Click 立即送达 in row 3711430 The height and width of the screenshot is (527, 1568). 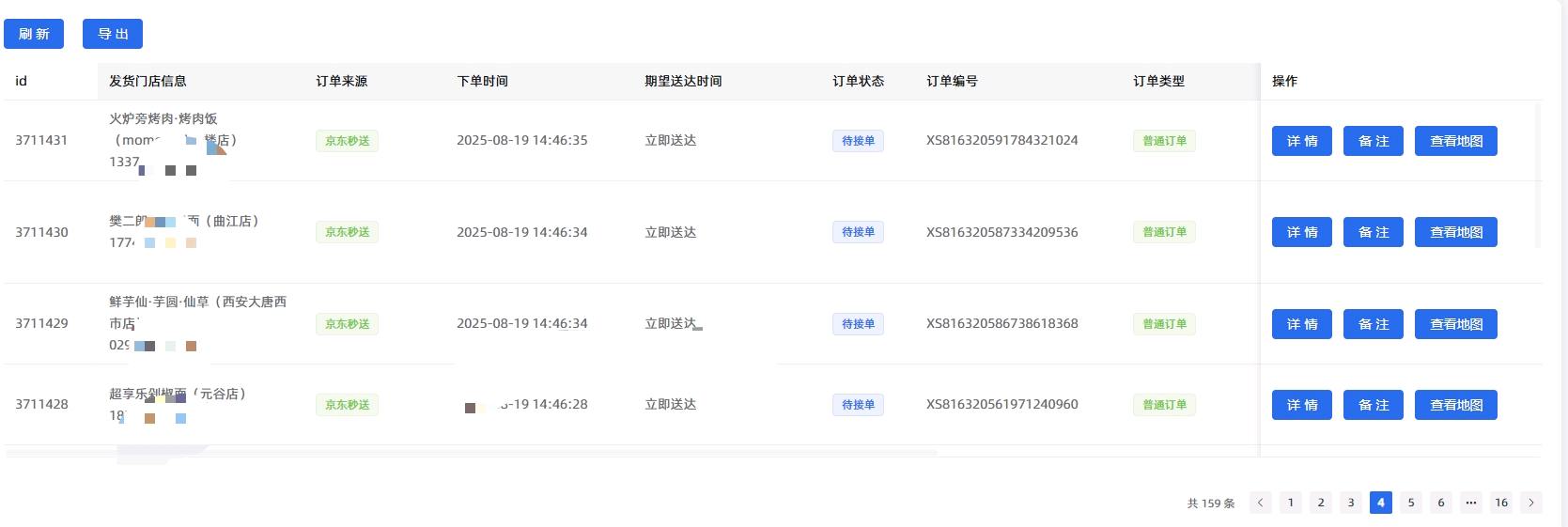(x=671, y=232)
